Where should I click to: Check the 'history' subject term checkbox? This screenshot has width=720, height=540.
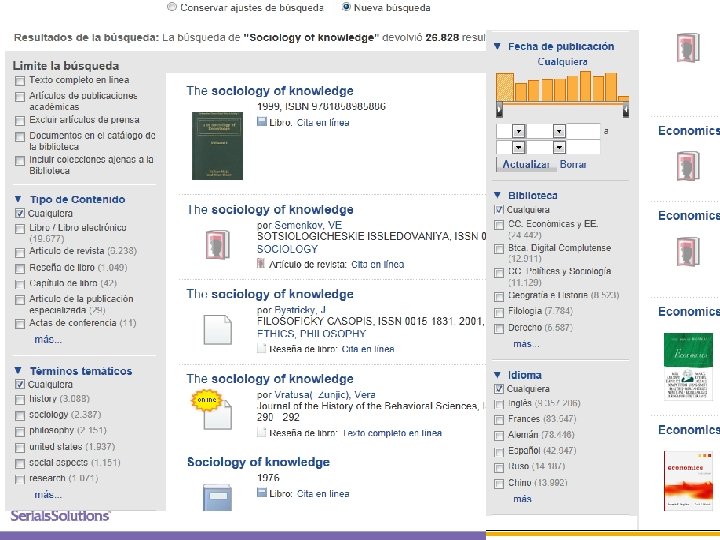point(20,400)
